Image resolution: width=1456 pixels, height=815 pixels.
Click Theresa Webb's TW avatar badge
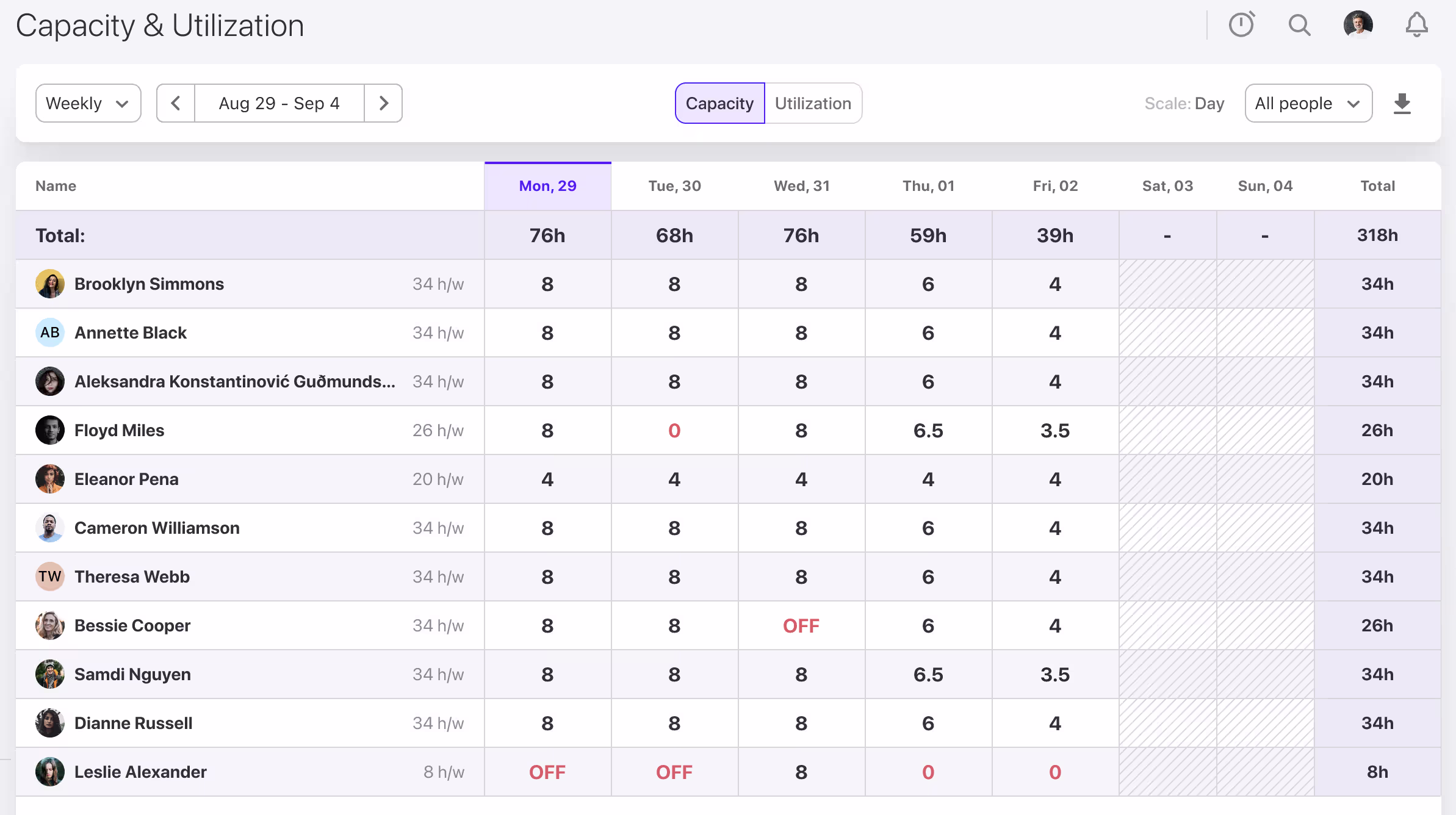click(50, 576)
